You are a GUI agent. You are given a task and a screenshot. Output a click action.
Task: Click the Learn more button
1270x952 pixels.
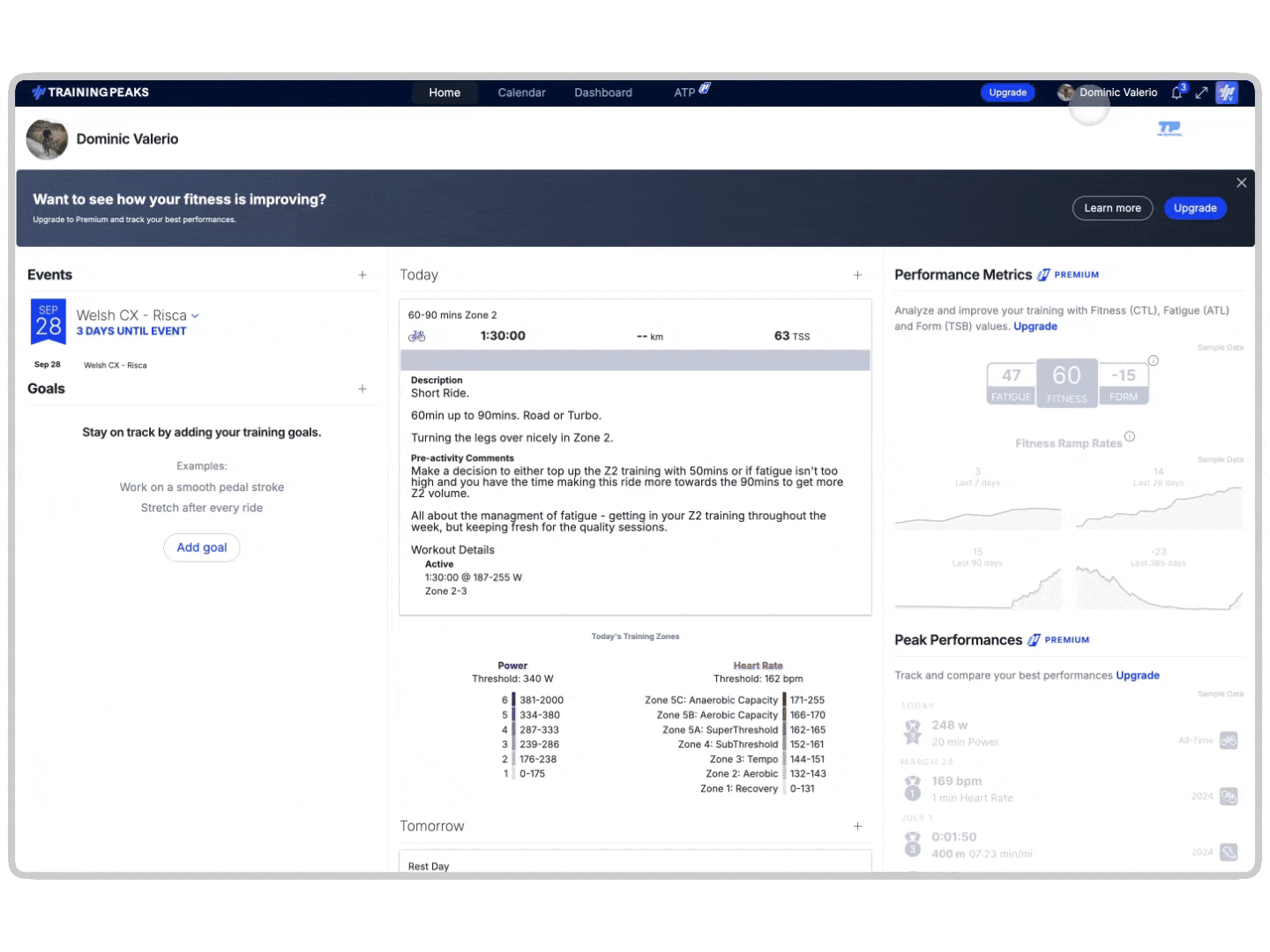(x=1112, y=208)
